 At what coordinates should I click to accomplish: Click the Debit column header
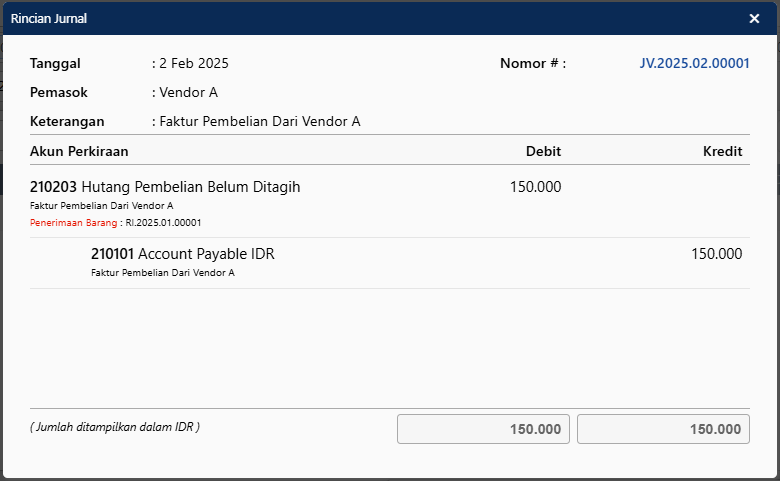(543, 151)
